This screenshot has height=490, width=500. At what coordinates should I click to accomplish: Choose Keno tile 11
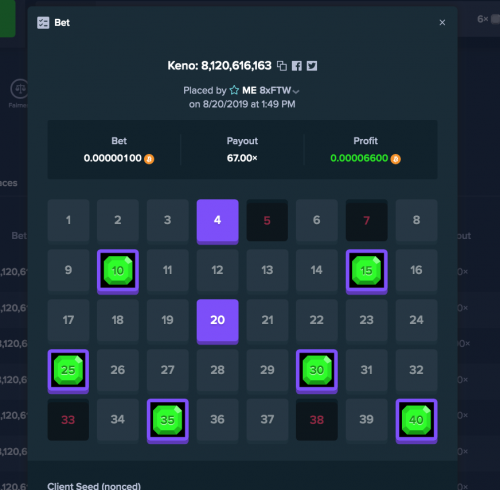(x=168, y=270)
